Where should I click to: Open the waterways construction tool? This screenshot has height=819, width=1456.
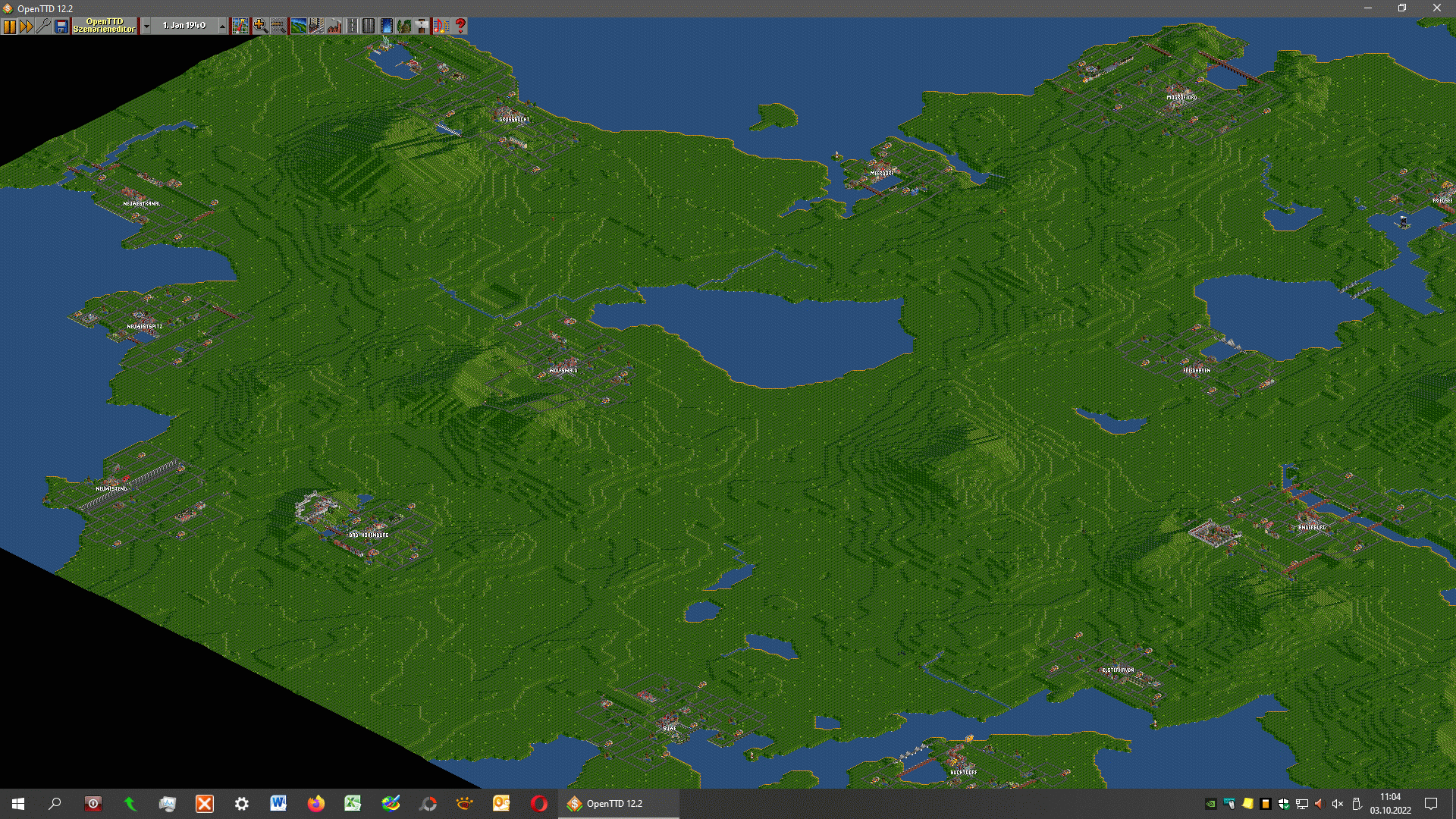(x=387, y=27)
